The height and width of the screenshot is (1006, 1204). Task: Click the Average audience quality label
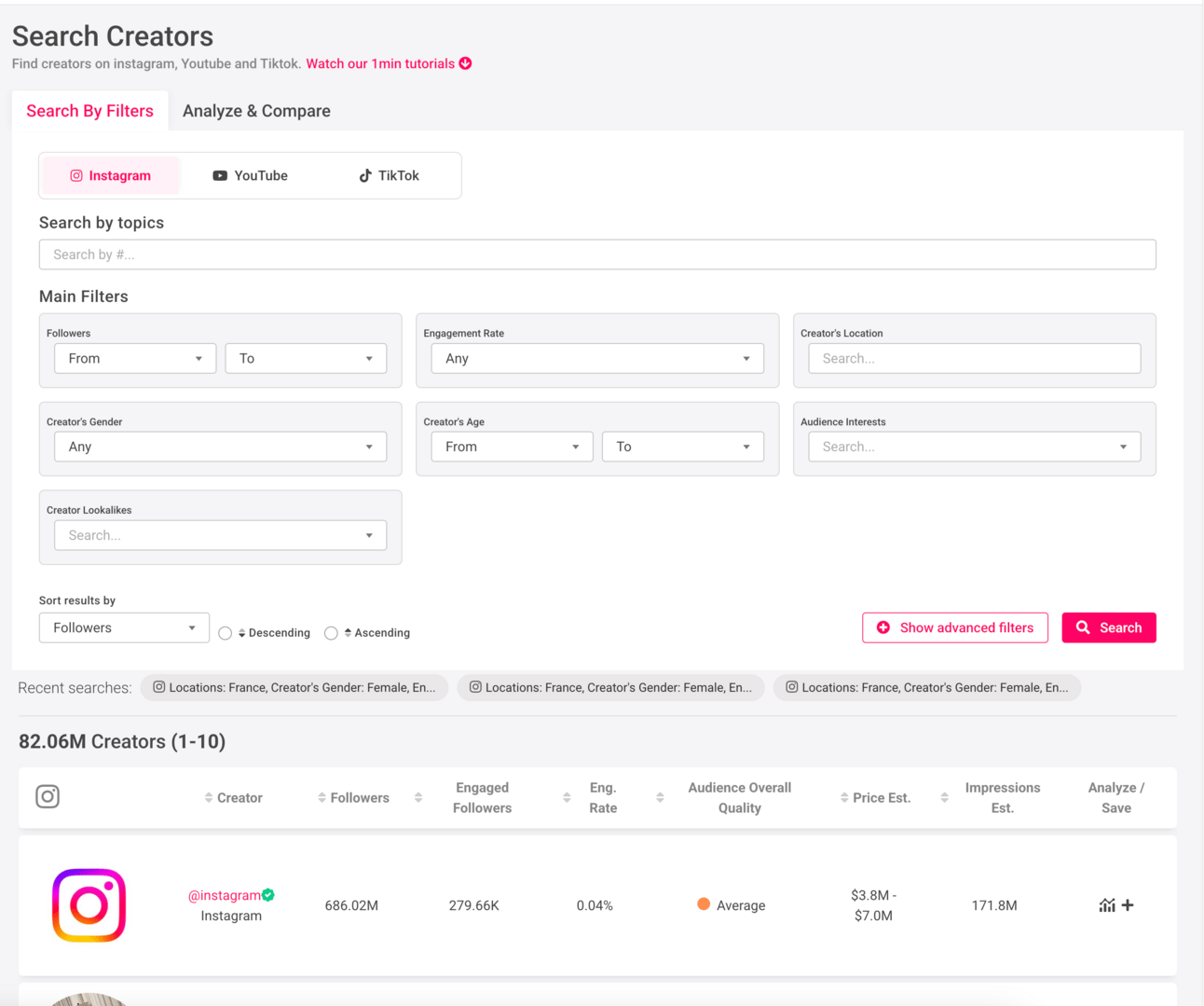tap(741, 905)
